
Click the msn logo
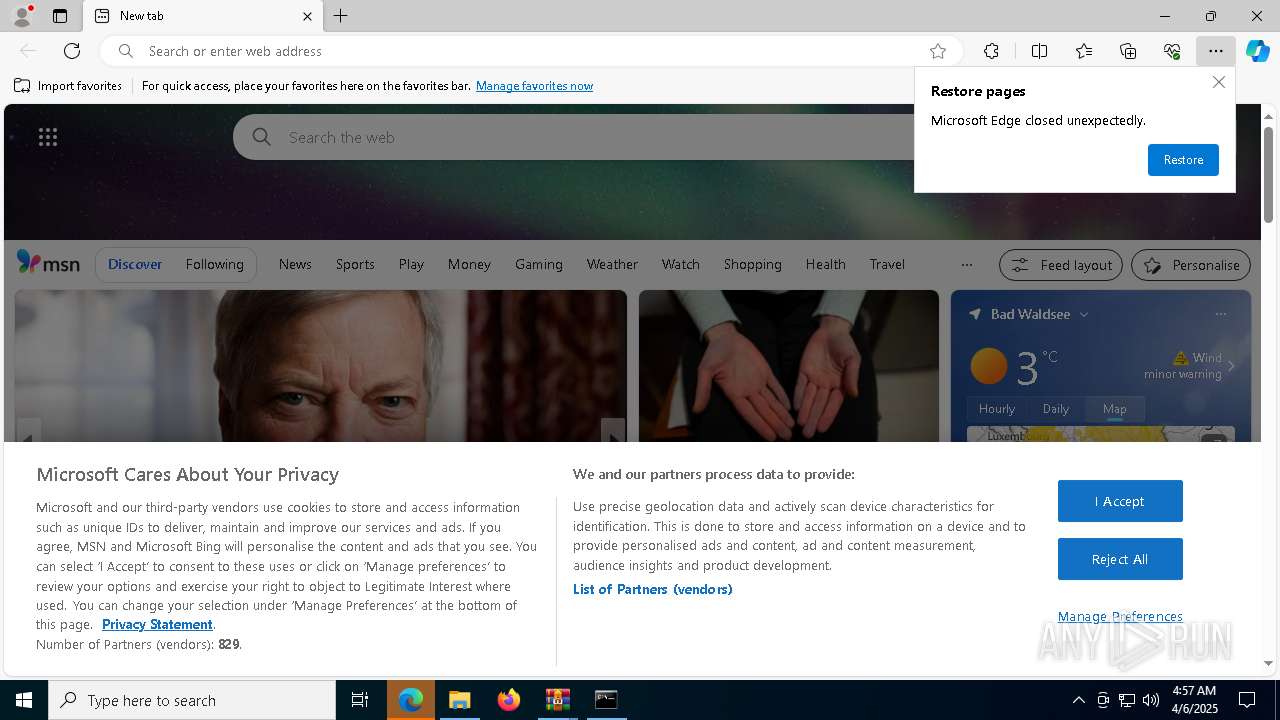coord(48,263)
